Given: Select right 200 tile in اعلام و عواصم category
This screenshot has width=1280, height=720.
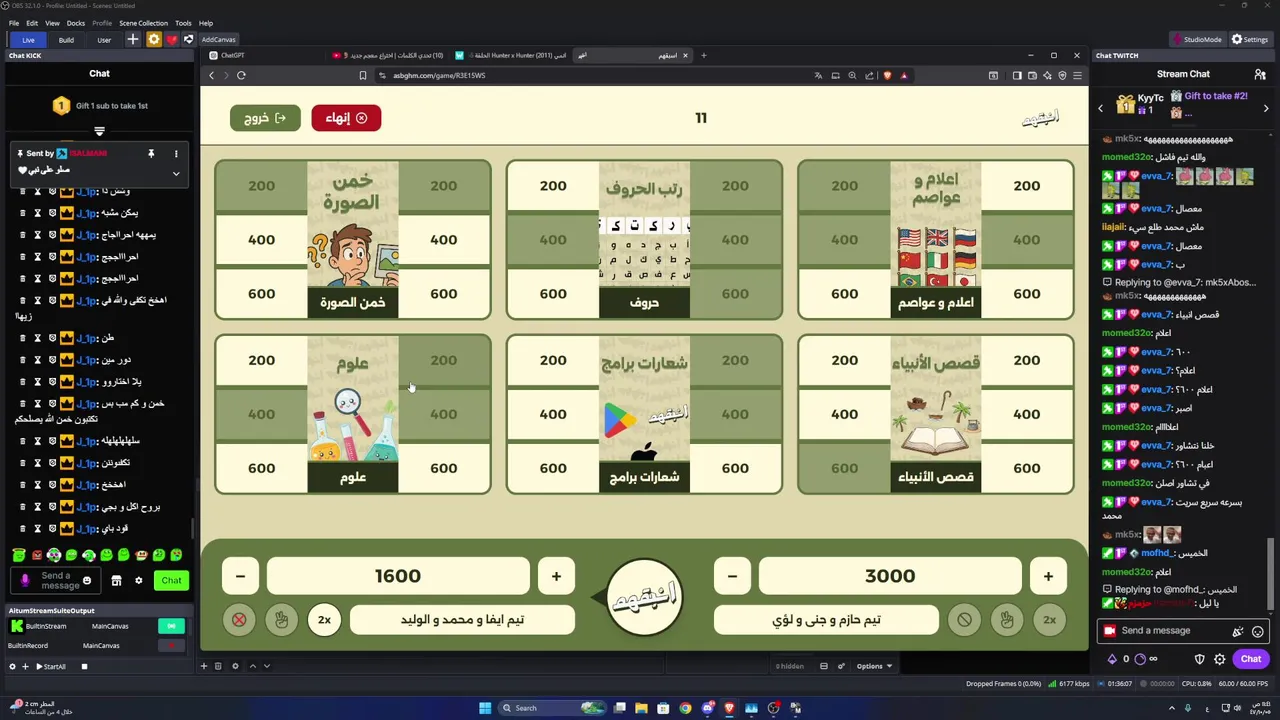Looking at the screenshot, I should (x=1026, y=186).
